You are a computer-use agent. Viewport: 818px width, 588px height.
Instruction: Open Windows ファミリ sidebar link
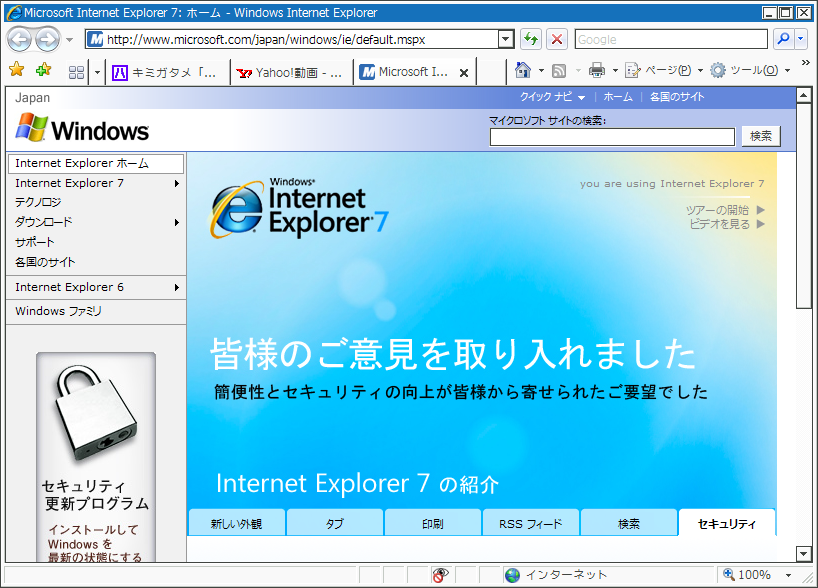pyautogui.click(x=58, y=311)
